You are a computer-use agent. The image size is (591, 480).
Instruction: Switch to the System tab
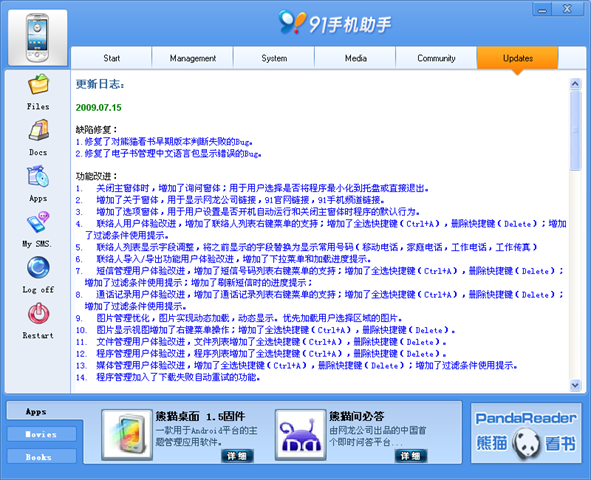(274, 58)
